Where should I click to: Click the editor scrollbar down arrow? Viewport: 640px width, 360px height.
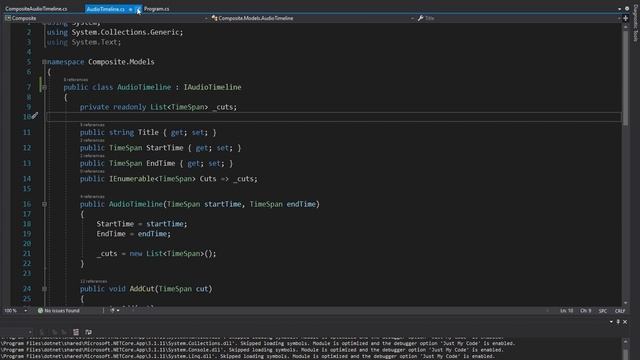click(626, 303)
